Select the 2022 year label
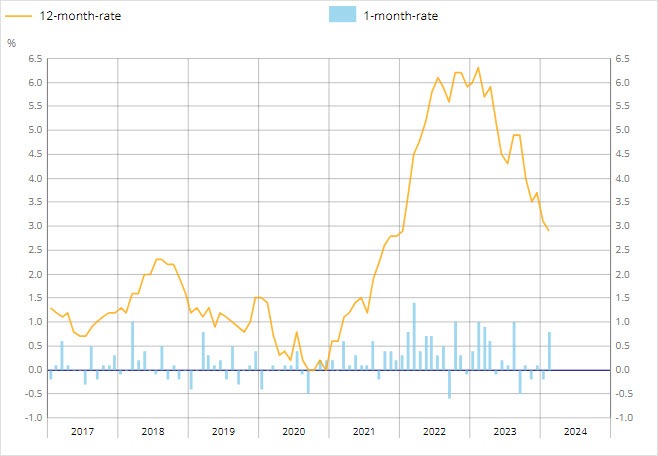This screenshot has width=658, height=456. tap(435, 432)
